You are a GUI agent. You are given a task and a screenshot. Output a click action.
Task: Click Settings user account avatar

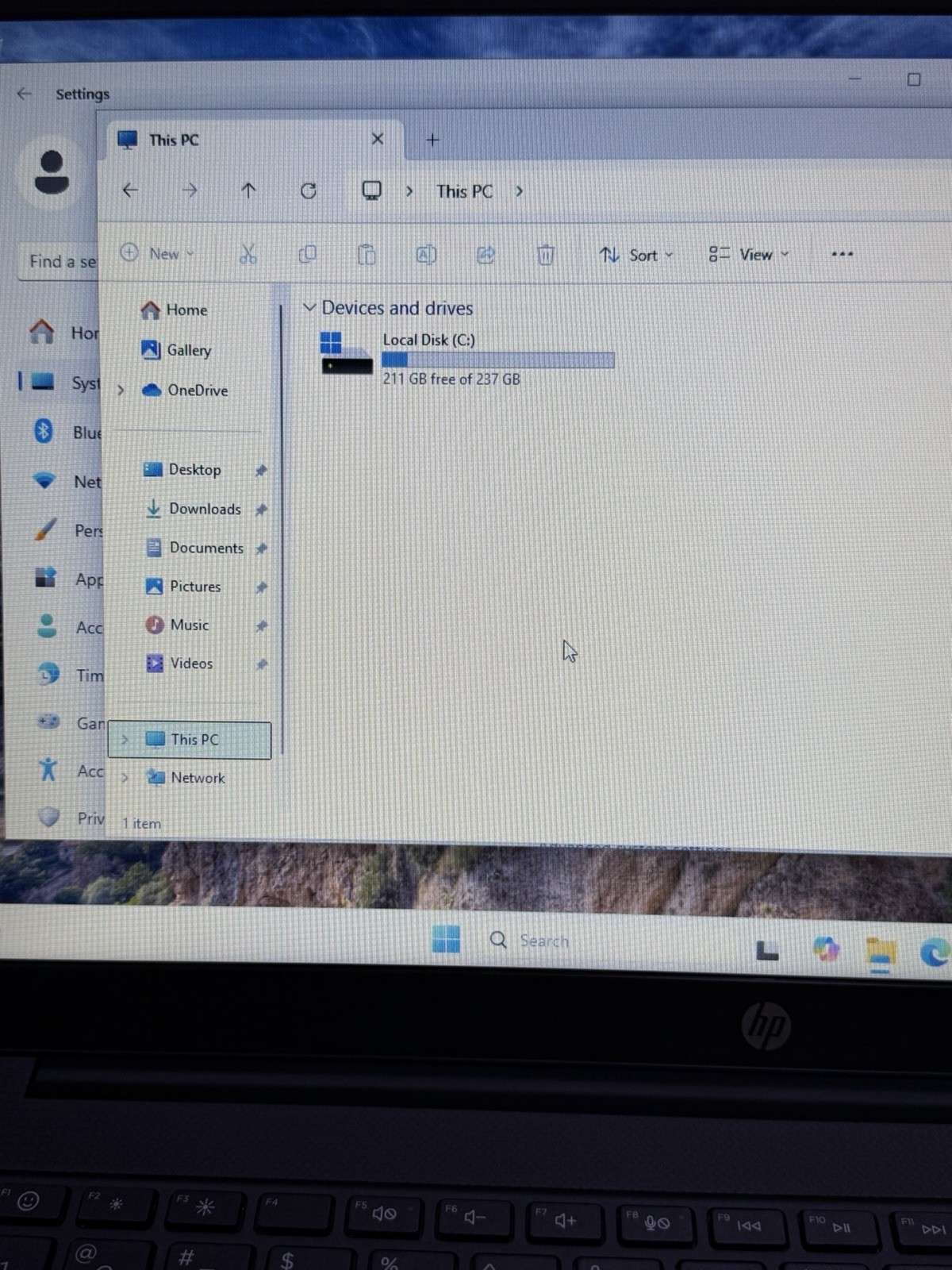52,172
